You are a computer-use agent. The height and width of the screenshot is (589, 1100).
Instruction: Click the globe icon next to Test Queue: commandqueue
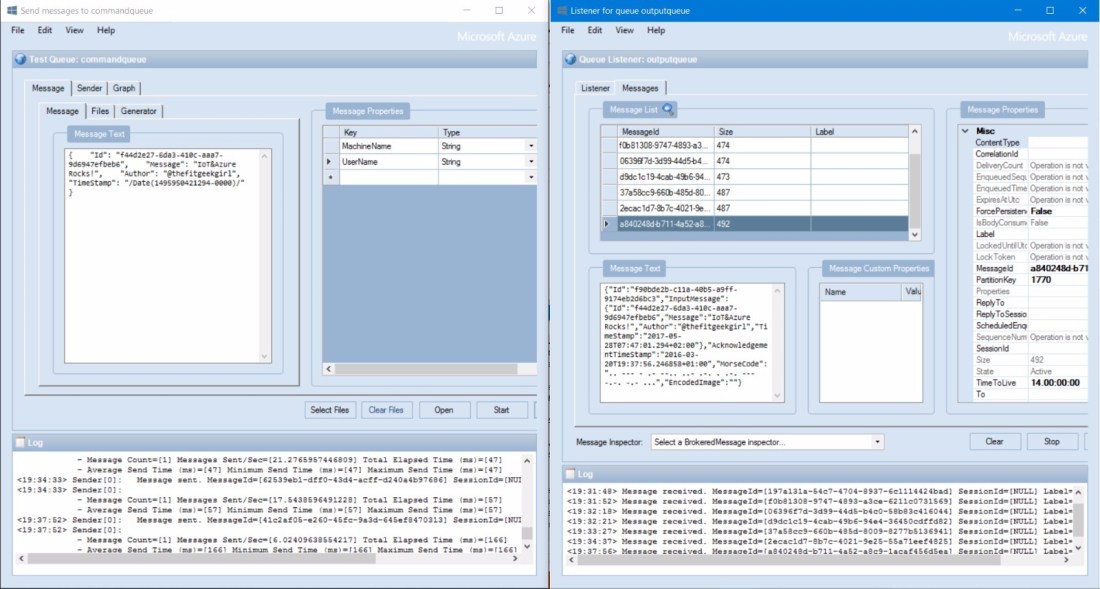20,59
